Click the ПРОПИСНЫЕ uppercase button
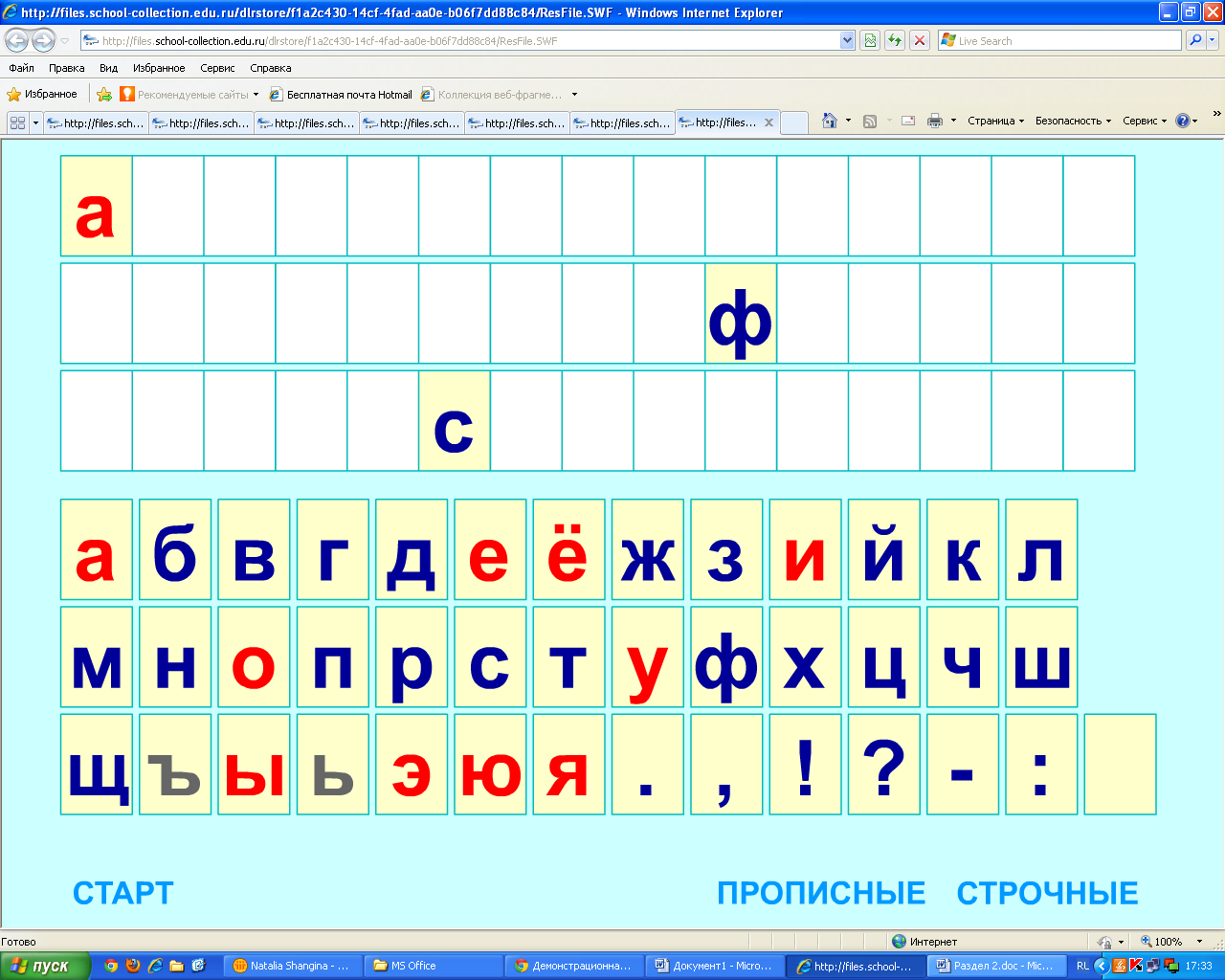Screen dimensions: 1225x980 (821, 893)
